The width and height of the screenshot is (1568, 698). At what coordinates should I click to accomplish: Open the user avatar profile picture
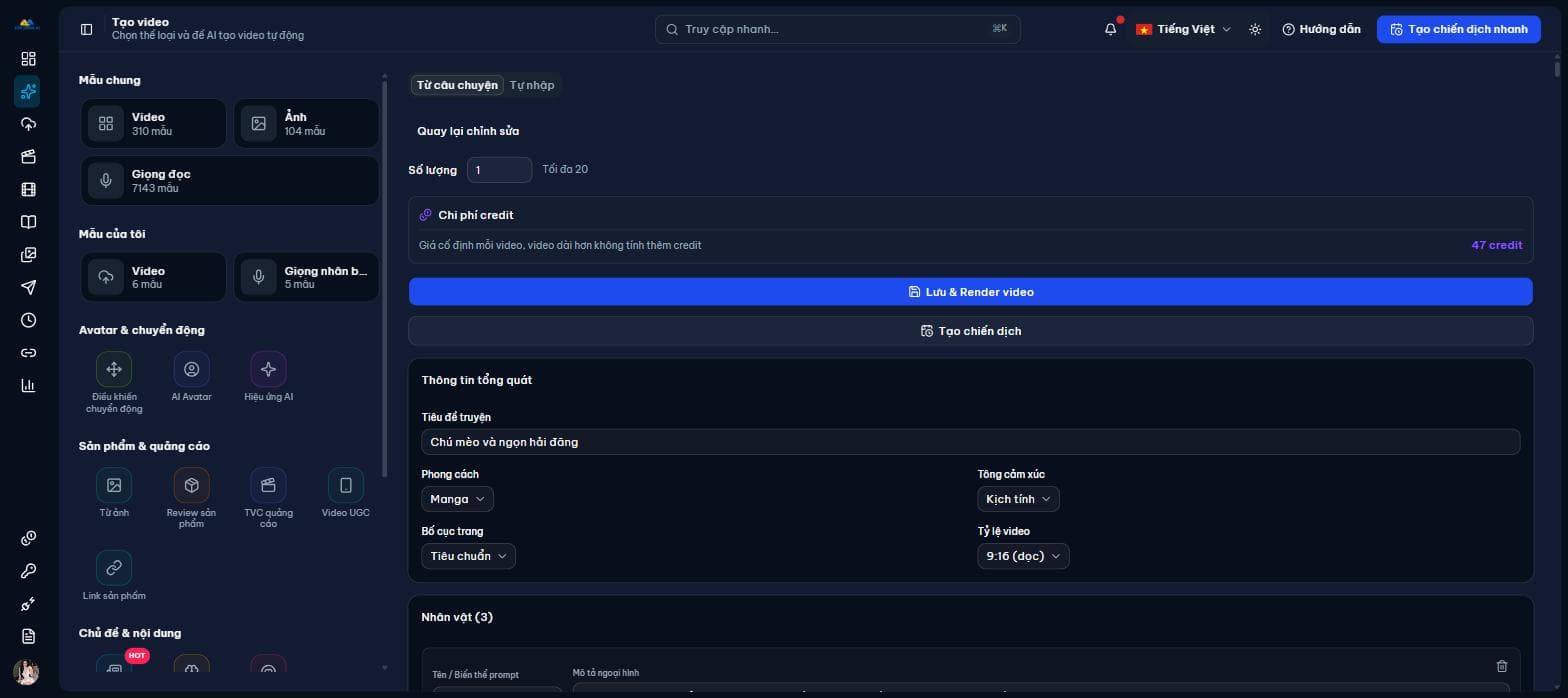(x=26, y=672)
